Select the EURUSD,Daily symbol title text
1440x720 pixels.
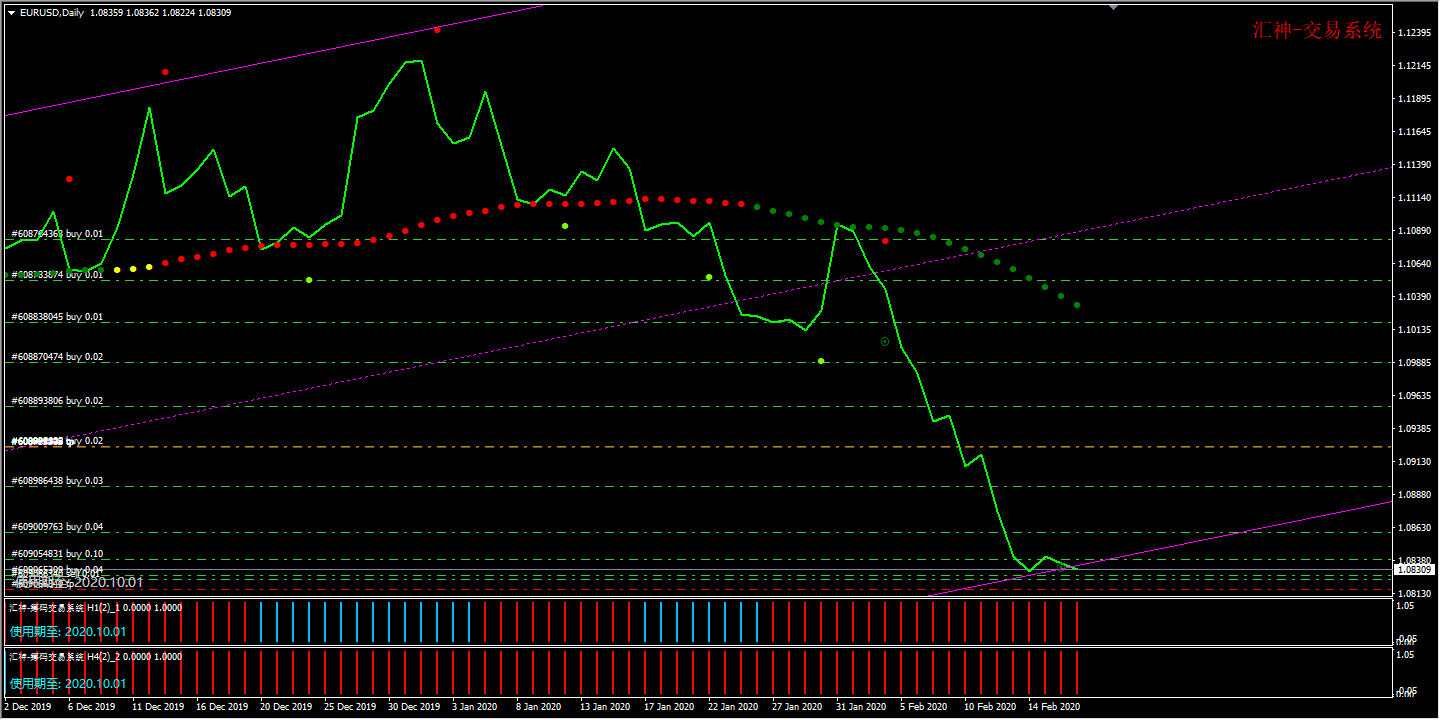click(52, 13)
